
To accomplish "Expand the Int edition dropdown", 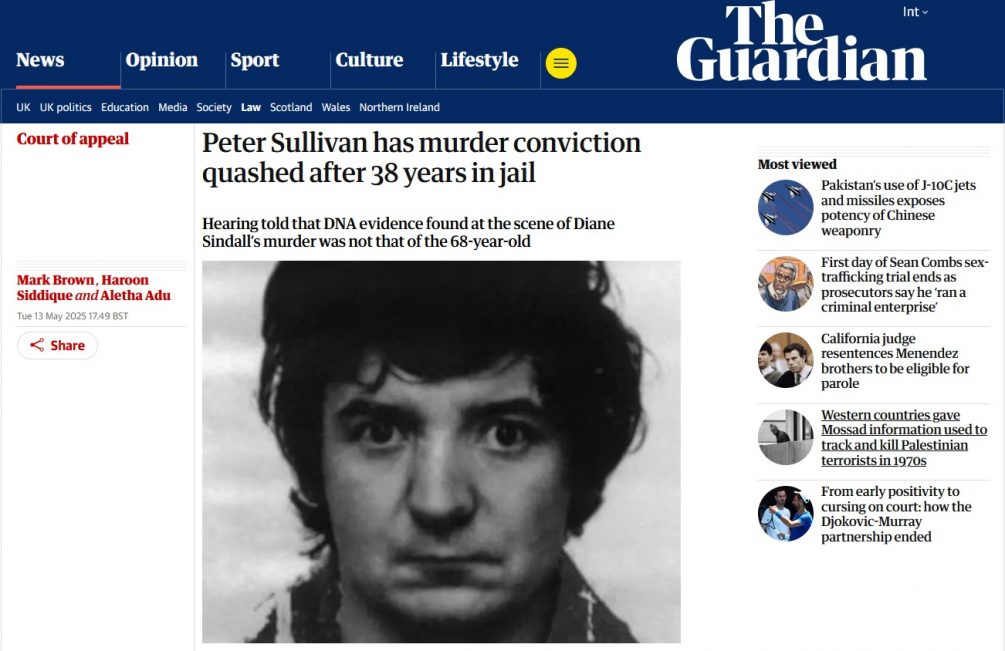I will click(915, 12).
